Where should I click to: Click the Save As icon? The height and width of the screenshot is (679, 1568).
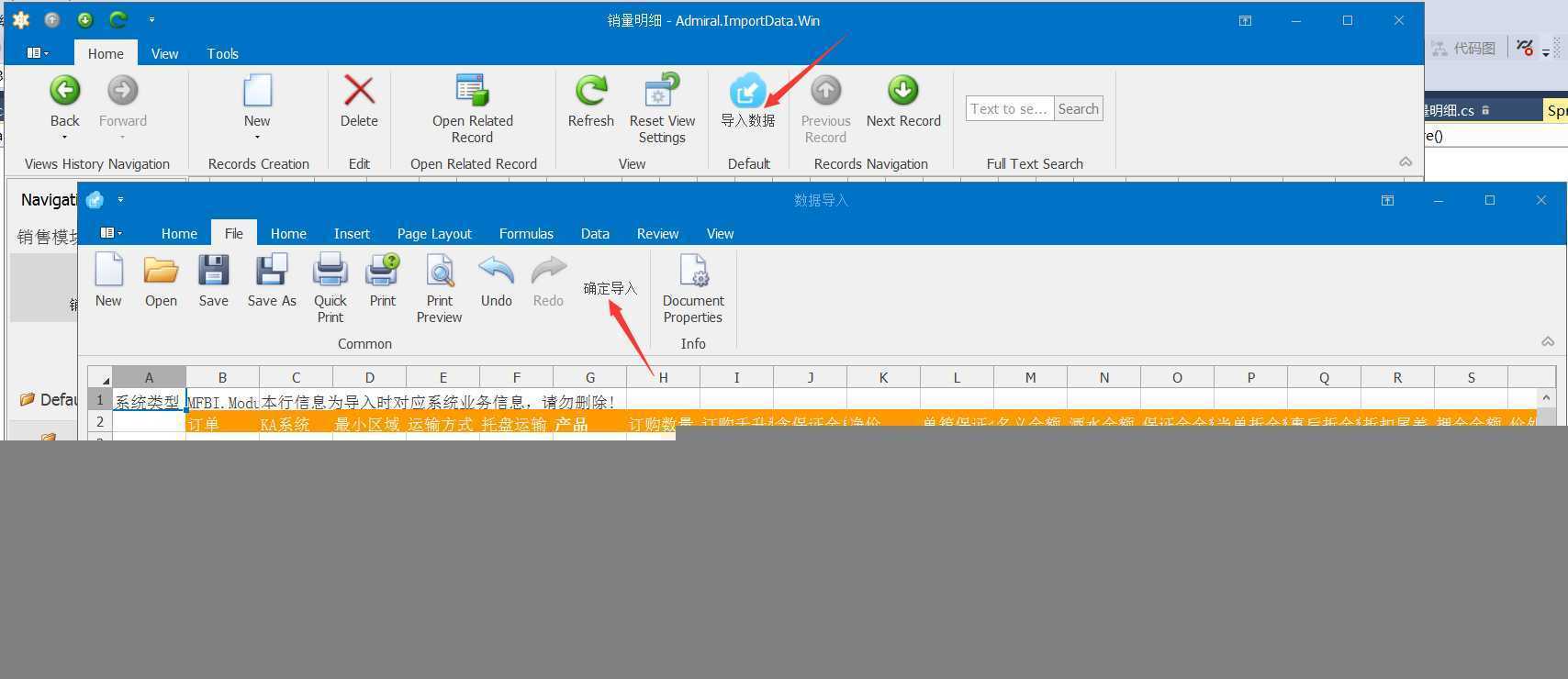click(x=272, y=270)
